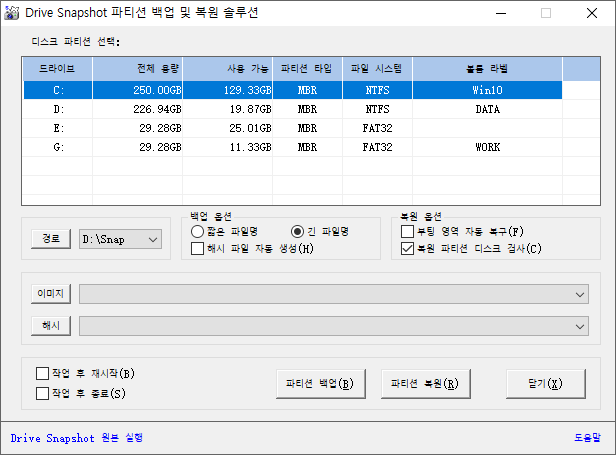Click the 볼륨 라벨 column header
Viewport: 616px width, 455px height.
488,69
